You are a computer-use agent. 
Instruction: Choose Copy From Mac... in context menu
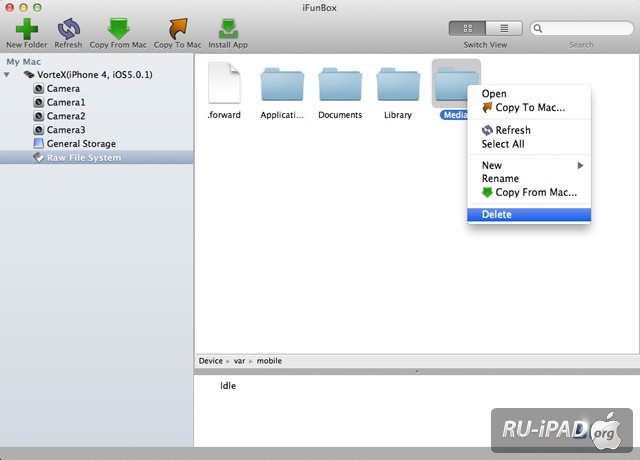[529, 192]
